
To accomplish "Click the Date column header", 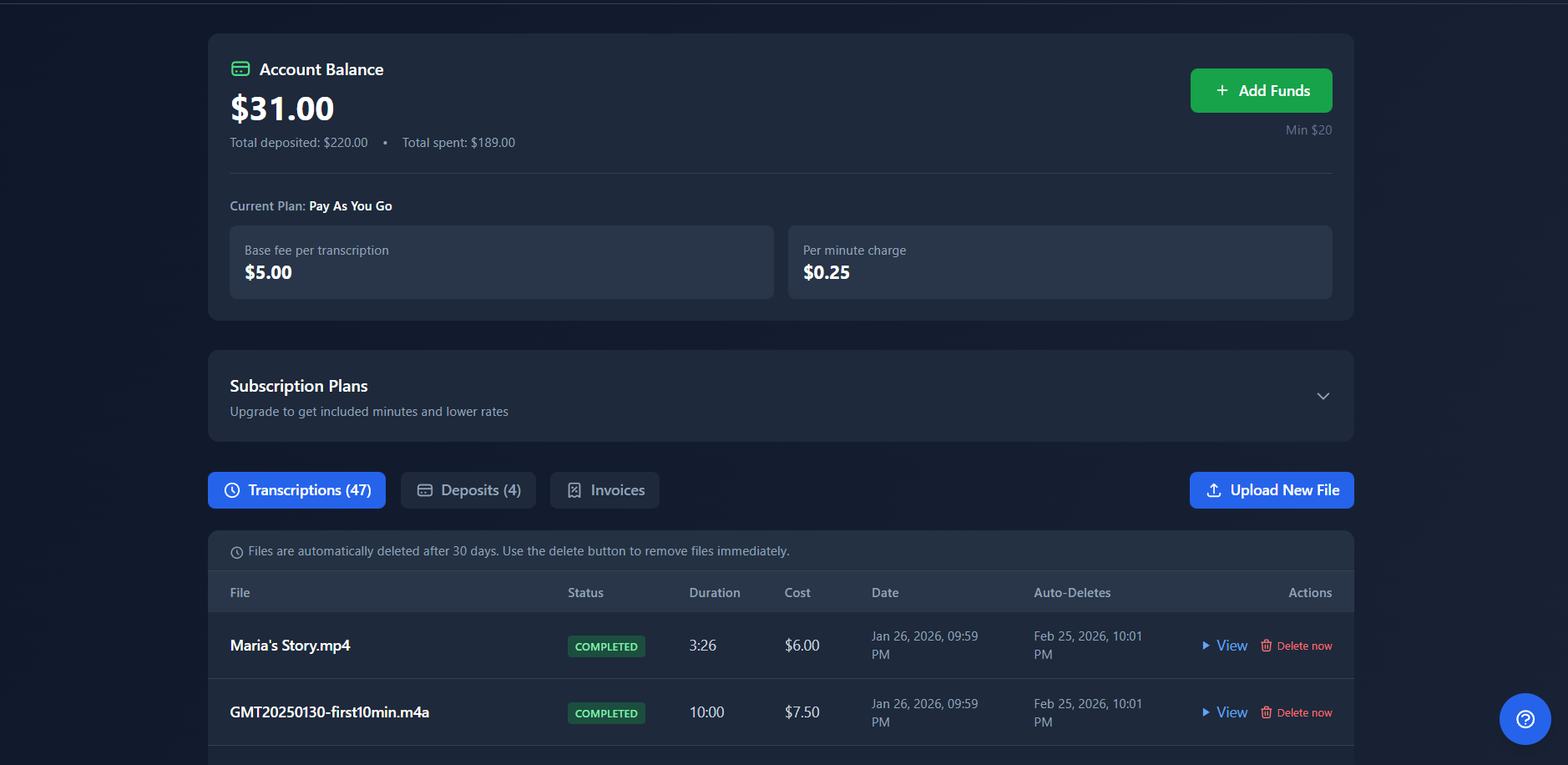I will [885, 593].
